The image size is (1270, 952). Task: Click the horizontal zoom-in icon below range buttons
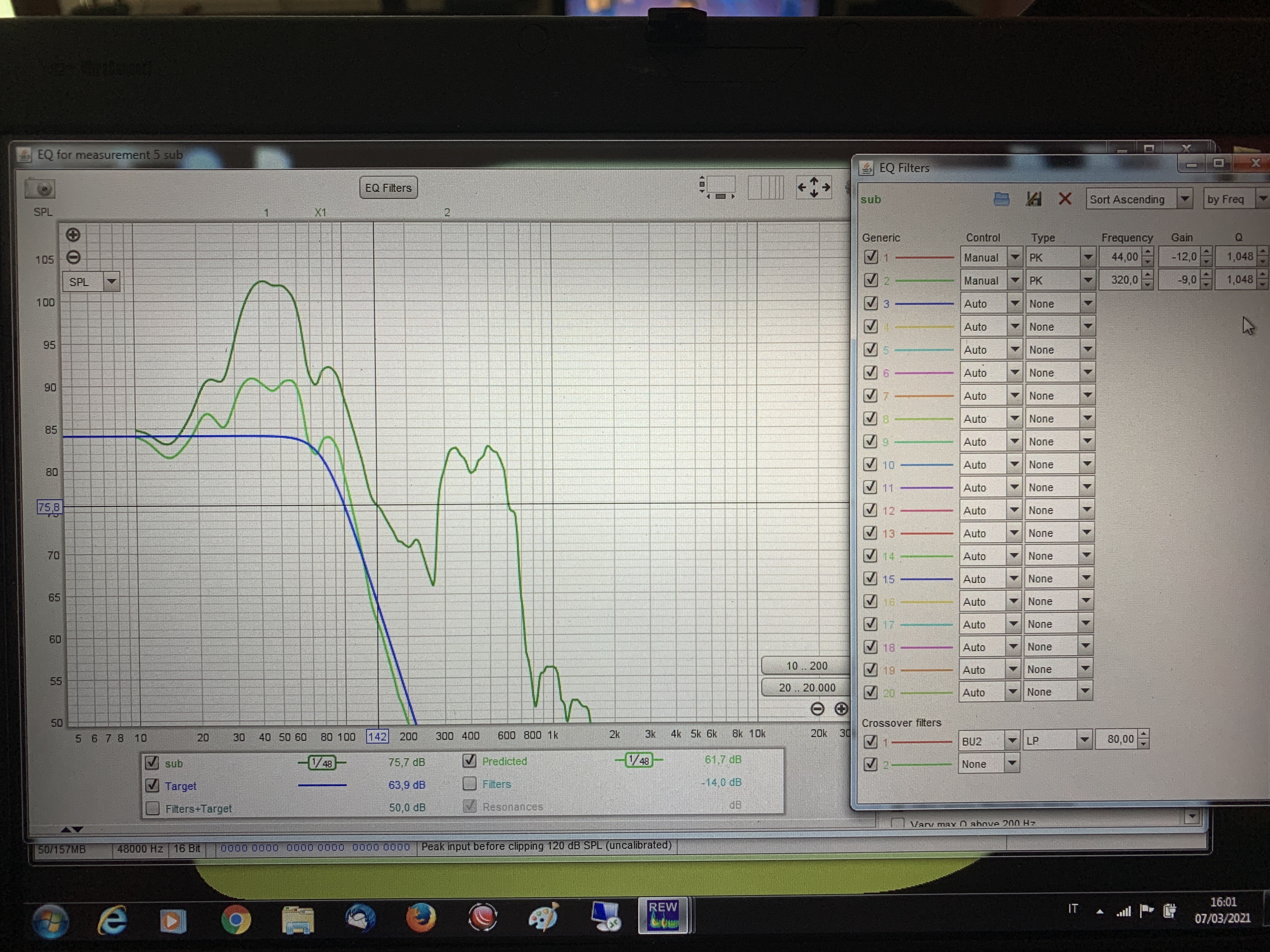(841, 709)
